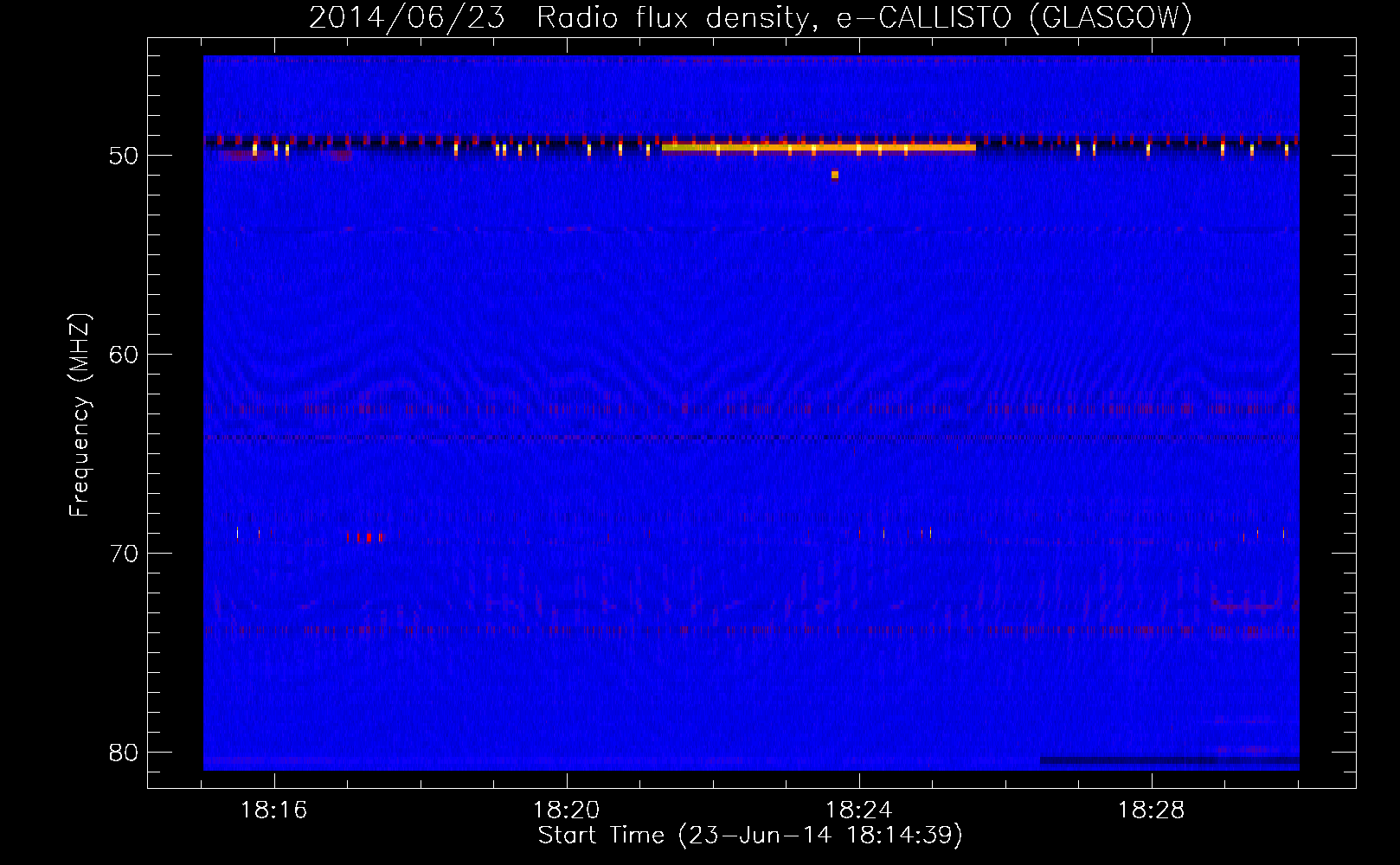The width and height of the screenshot is (1400, 865).
Task: Click the 80 frequency tick label
Action: pos(125,753)
